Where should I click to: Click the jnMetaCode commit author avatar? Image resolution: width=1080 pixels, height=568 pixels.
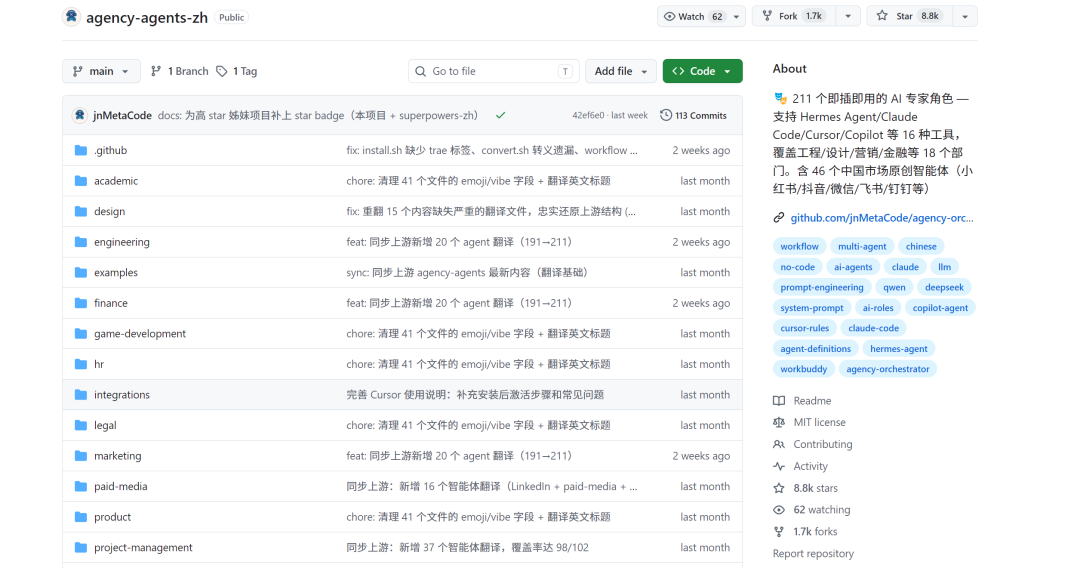(x=80, y=115)
